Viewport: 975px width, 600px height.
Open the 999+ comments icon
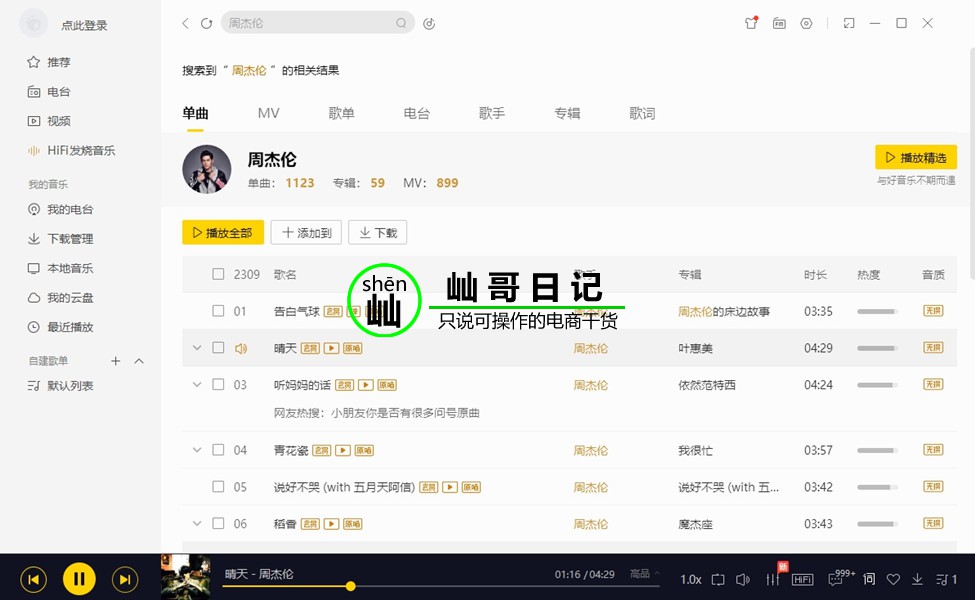click(835, 580)
